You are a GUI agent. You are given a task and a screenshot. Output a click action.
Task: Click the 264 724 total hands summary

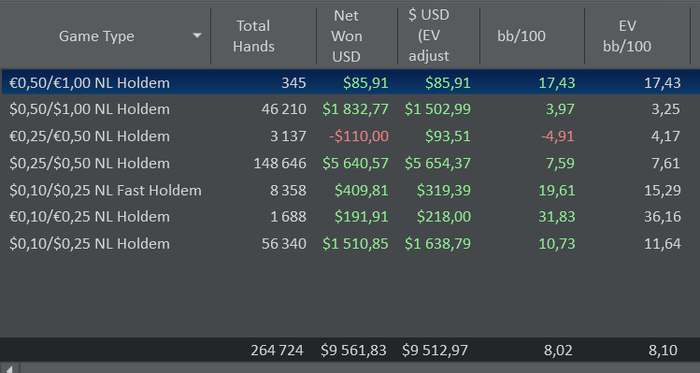click(277, 350)
